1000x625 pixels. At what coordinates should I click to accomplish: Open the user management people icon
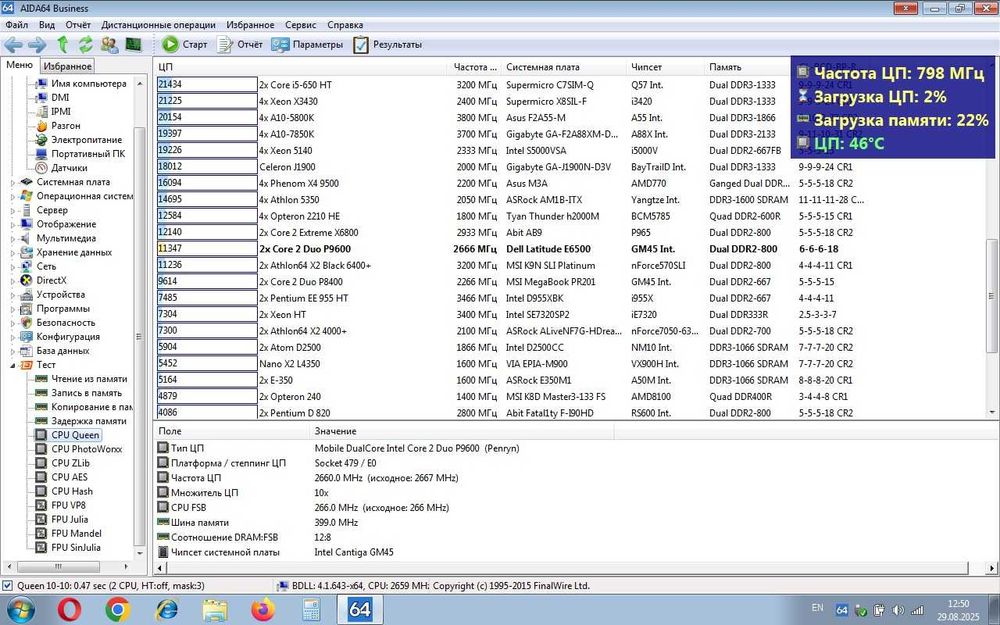tap(109, 45)
